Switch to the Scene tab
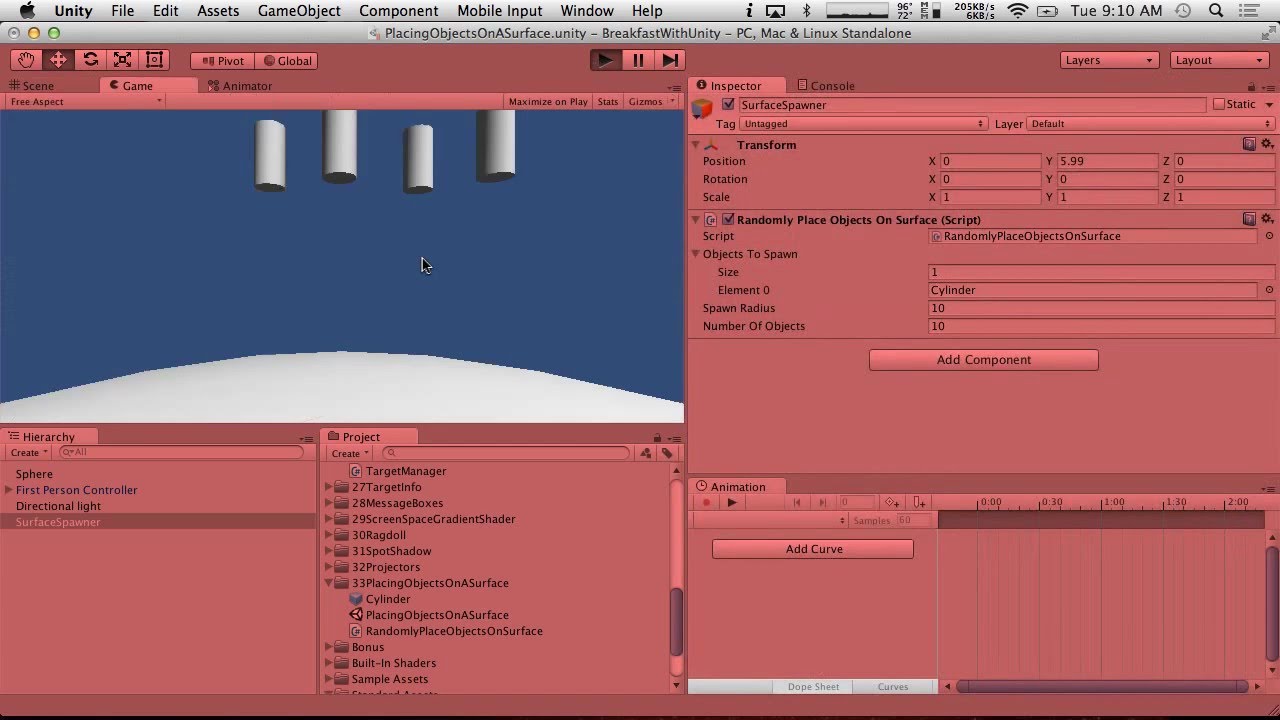Image resolution: width=1280 pixels, height=720 pixels. [x=32, y=86]
